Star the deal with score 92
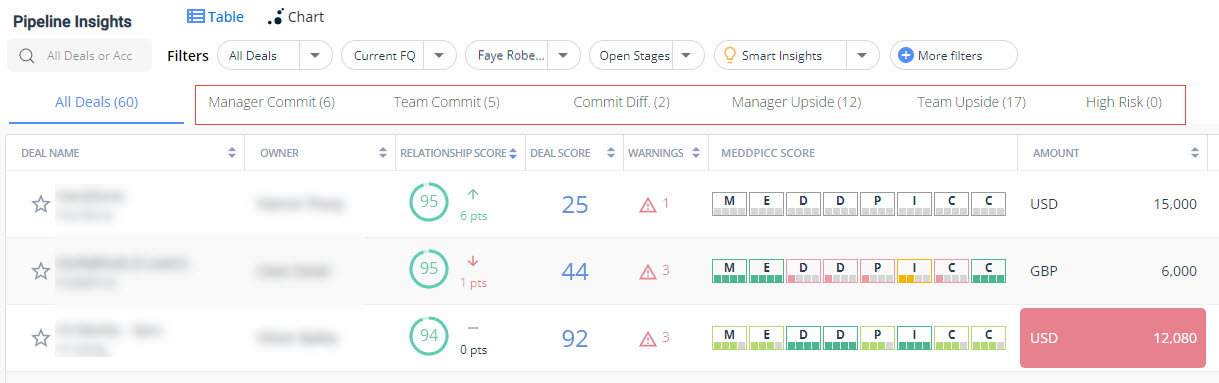The height and width of the screenshot is (383, 1219). tap(41, 338)
